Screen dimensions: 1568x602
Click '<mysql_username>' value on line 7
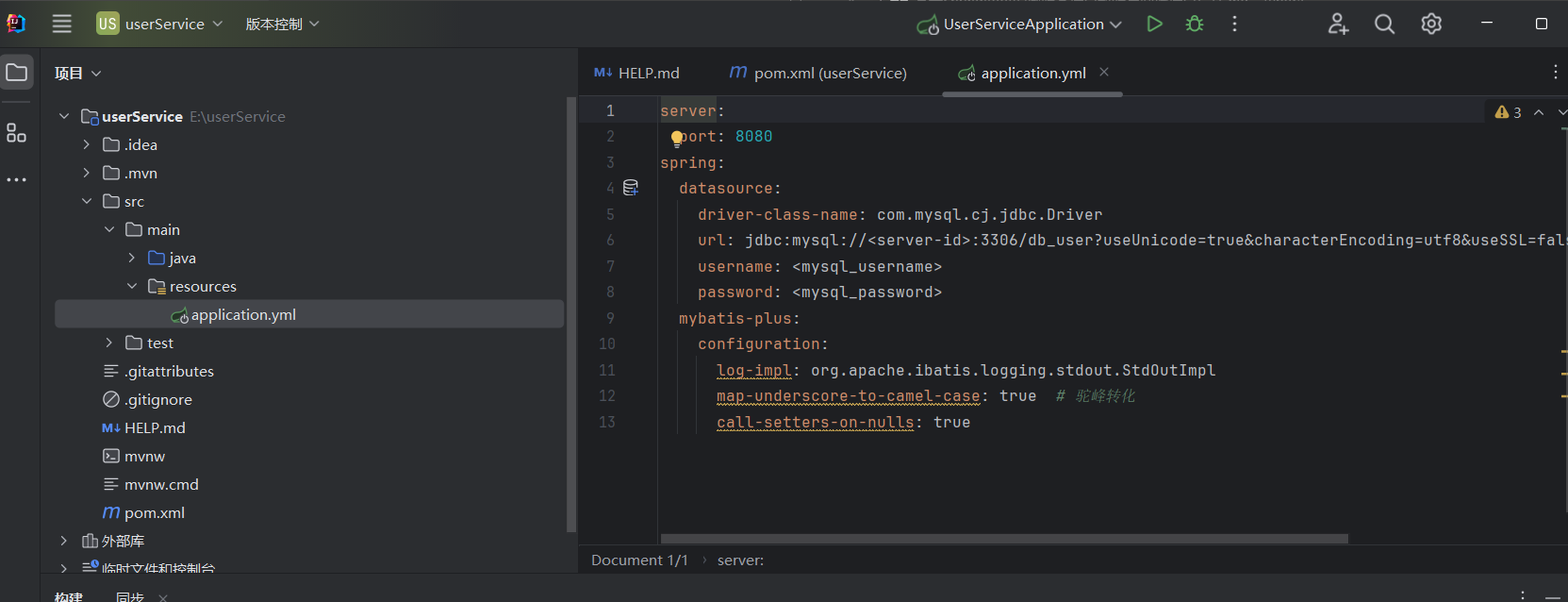867,266
